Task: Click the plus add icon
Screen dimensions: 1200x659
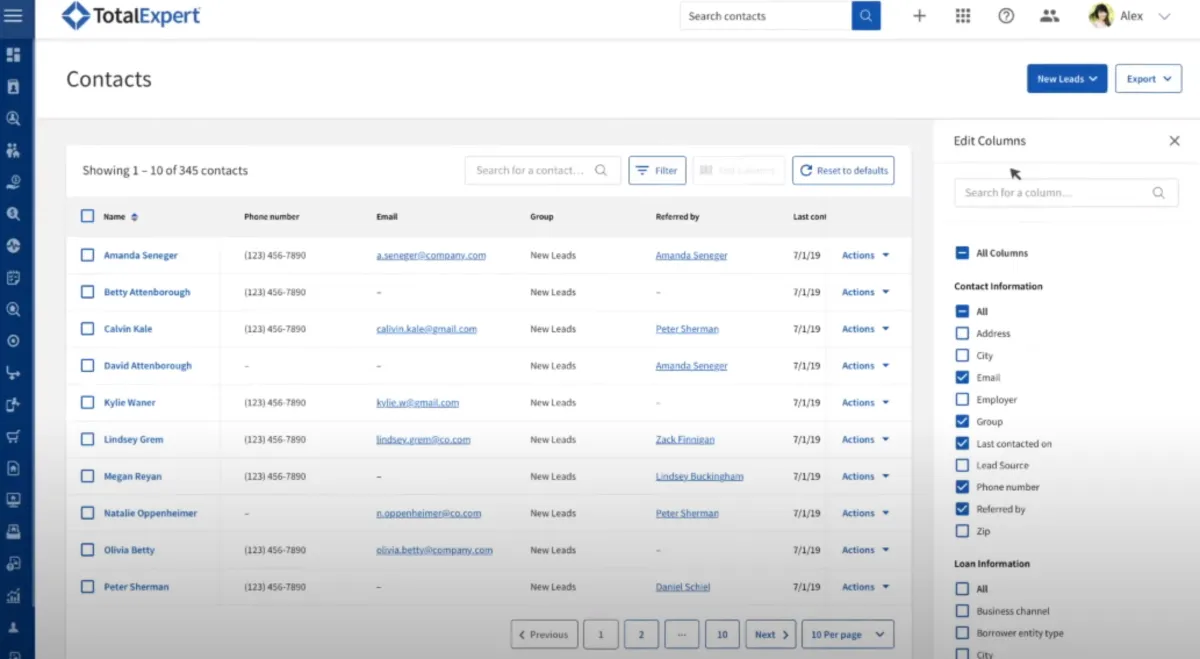Action: point(919,16)
